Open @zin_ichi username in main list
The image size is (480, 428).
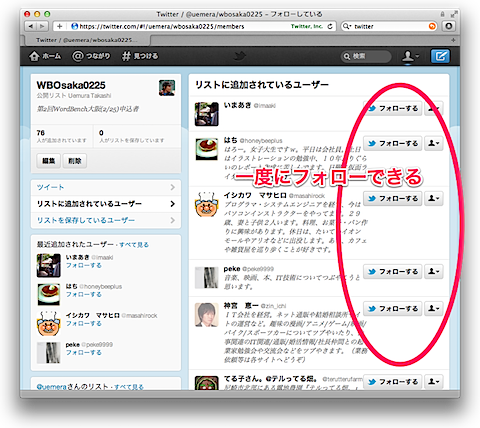tap(273, 306)
